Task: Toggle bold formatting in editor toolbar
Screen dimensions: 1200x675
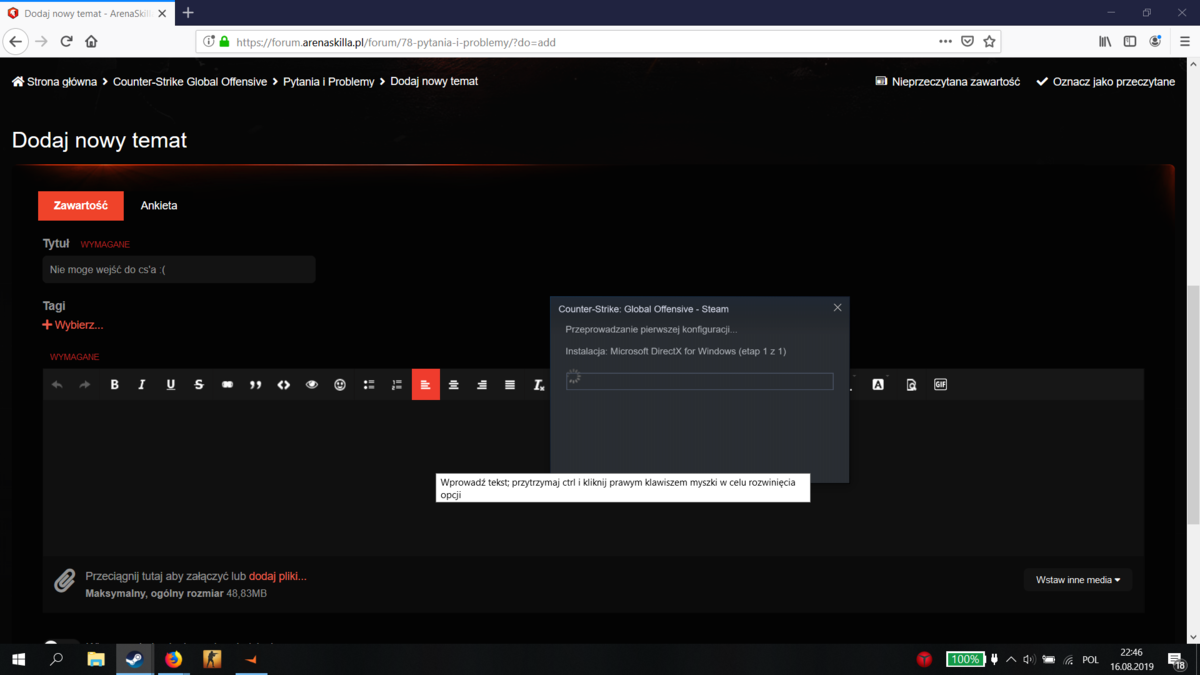Action: click(x=114, y=385)
